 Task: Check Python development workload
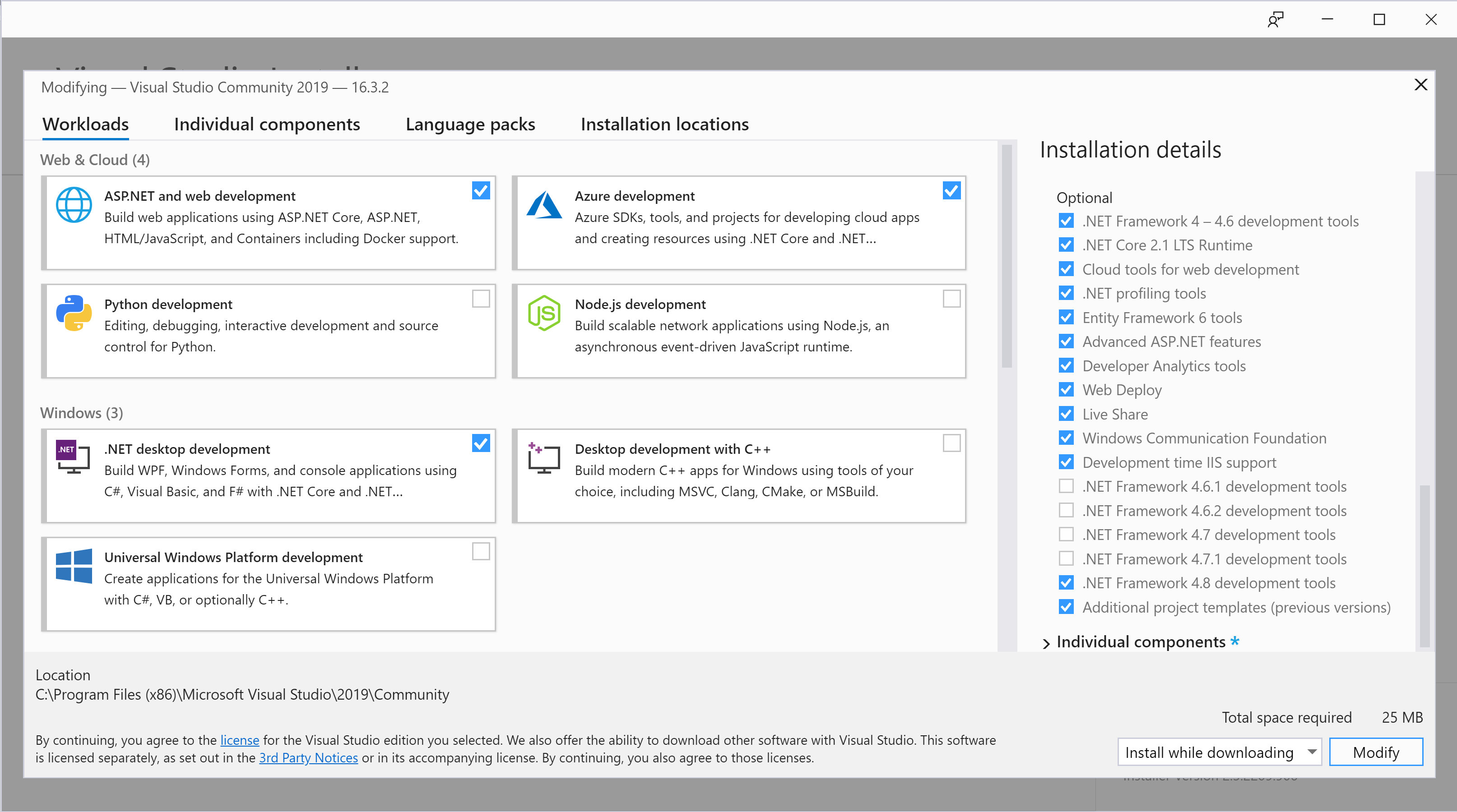click(x=481, y=299)
